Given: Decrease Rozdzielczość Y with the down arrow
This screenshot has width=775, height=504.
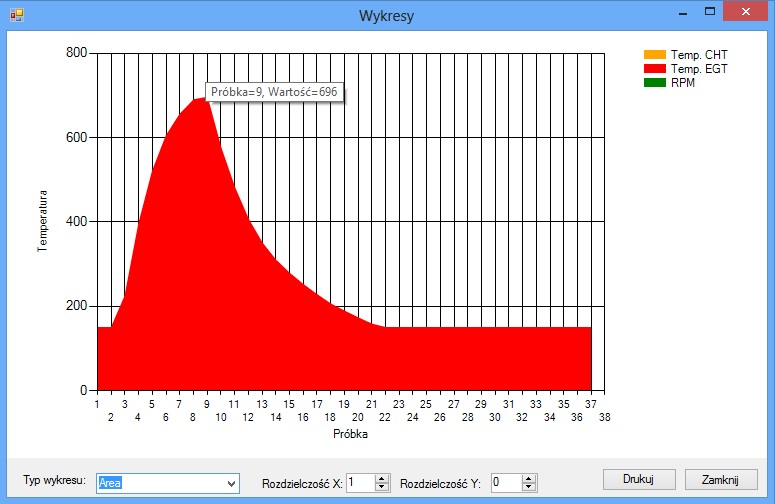Looking at the screenshot, I should (x=527, y=488).
